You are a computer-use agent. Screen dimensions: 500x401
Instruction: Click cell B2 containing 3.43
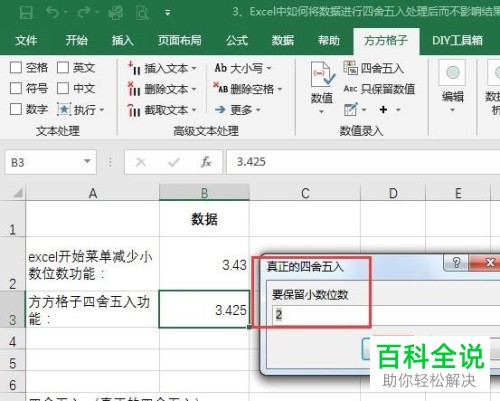point(204,264)
